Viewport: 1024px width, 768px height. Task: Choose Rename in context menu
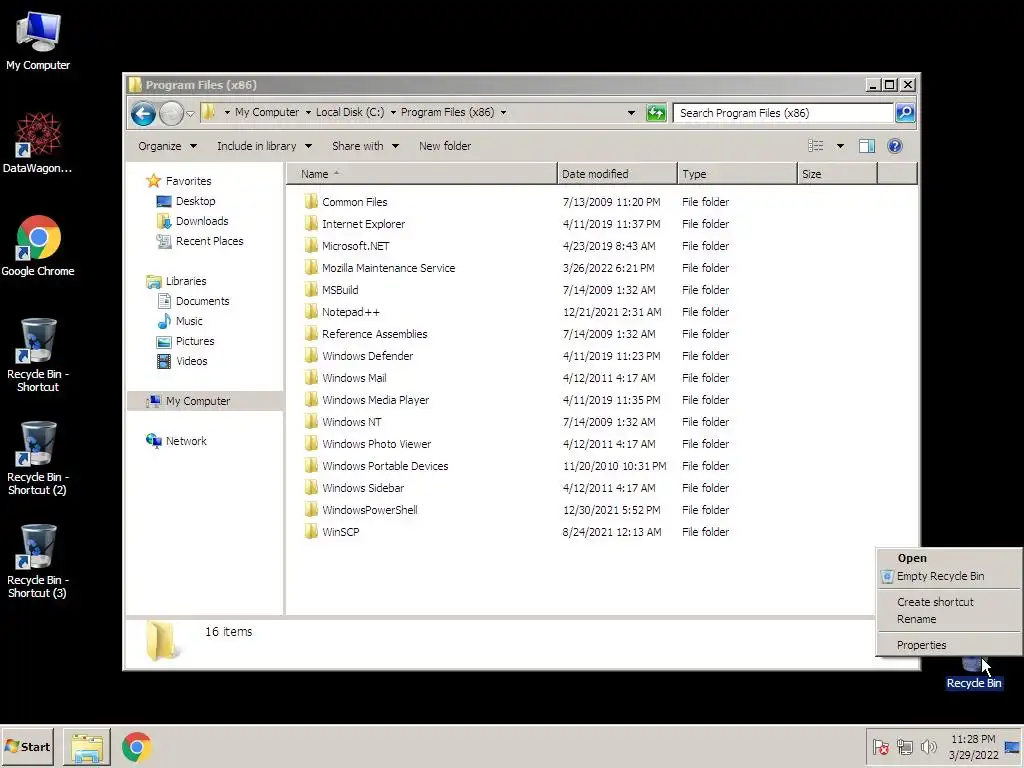[x=916, y=619]
